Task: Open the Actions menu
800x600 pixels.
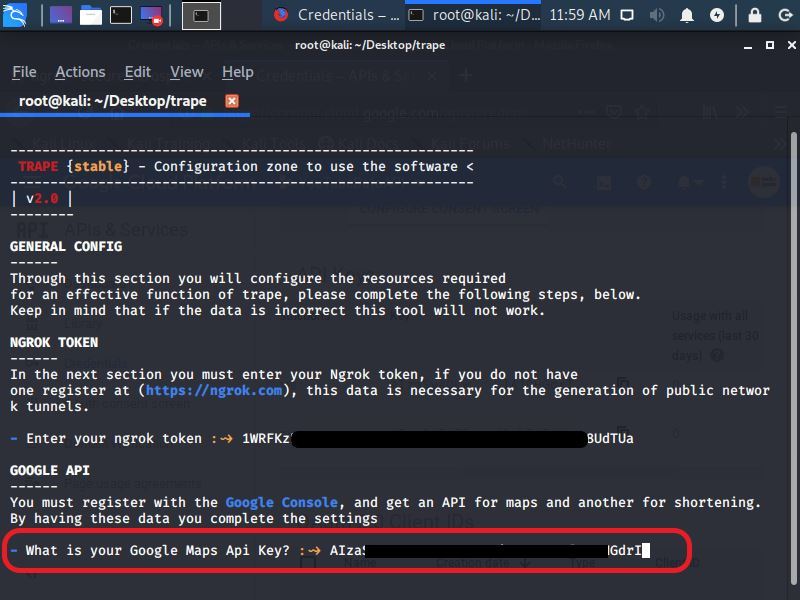Action: [80, 72]
